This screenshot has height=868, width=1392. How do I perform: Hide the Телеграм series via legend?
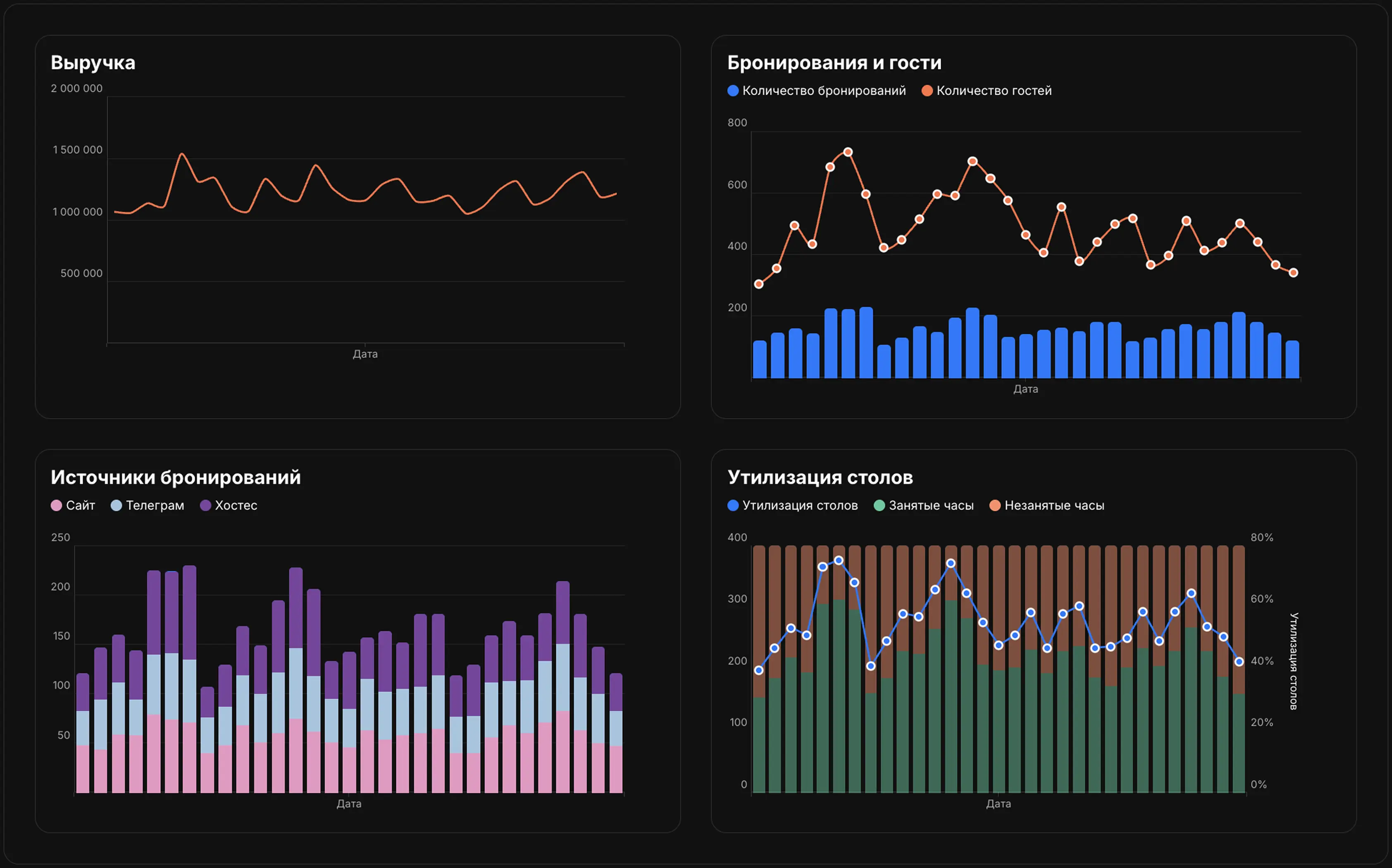click(x=155, y=505)
